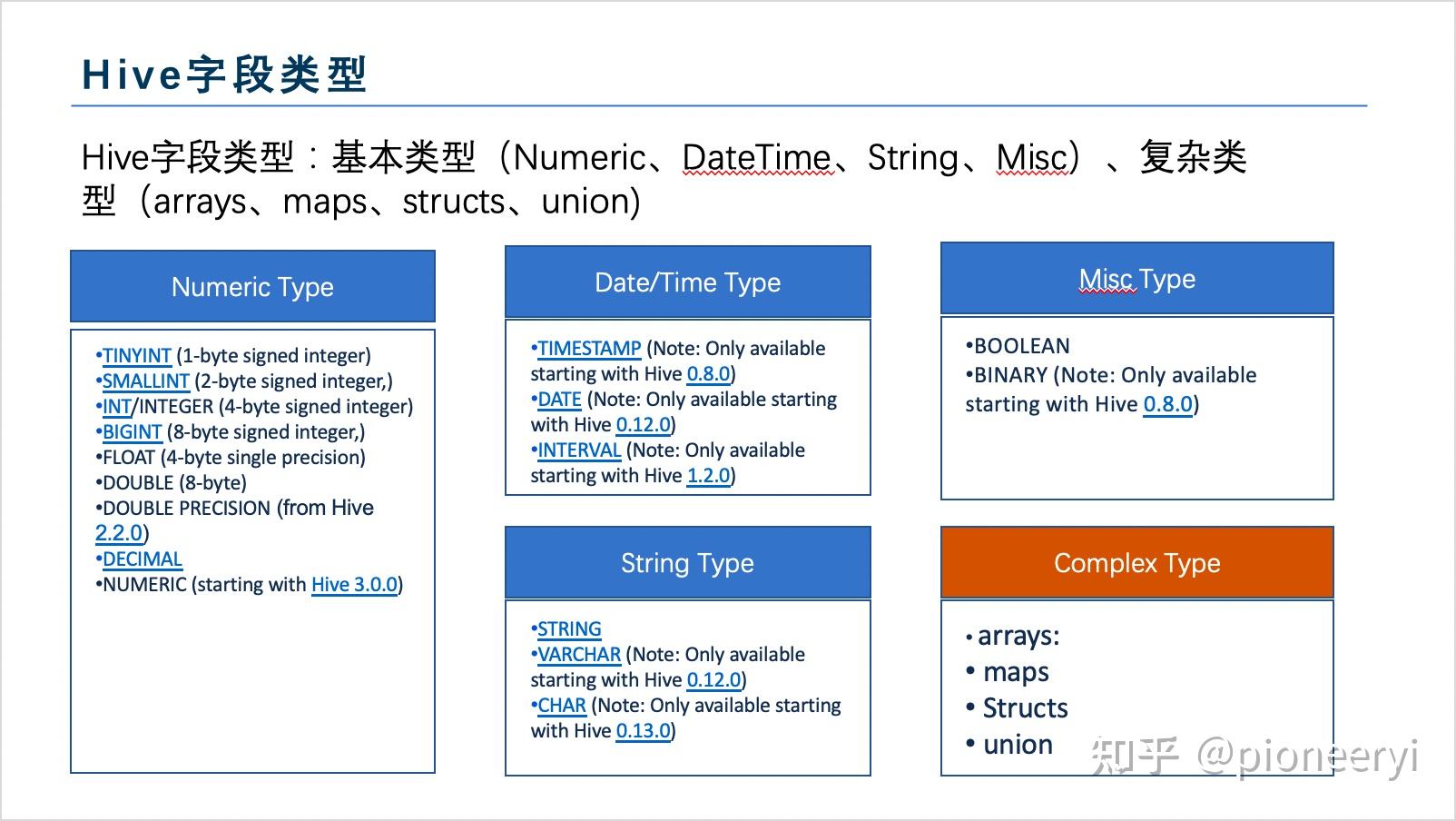Click the INT link in Numeric Type box
The image size is (1456, 821).
116,406
